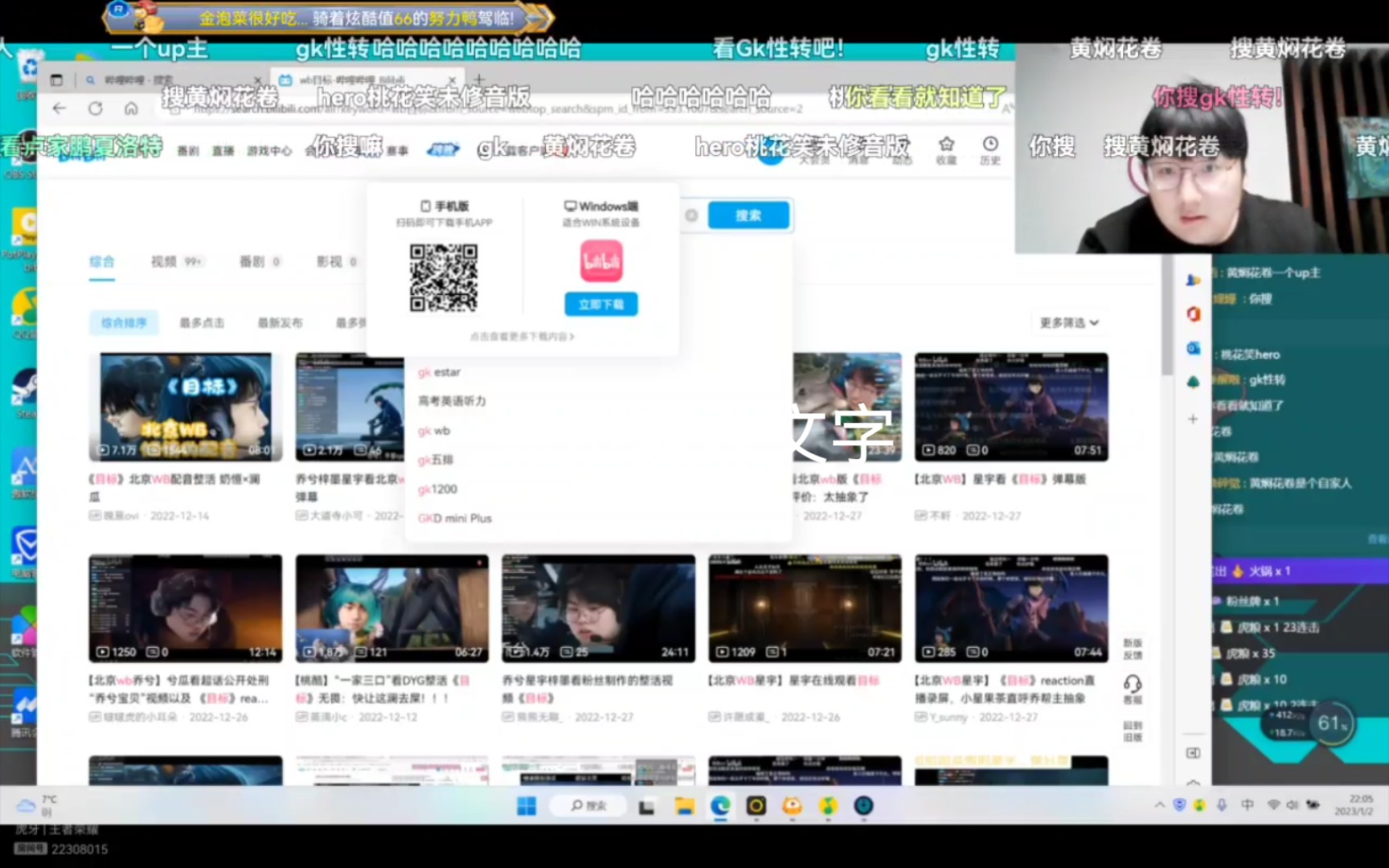The width and height of the screenshot is (1389, 868).
Task: Open the 24:11 乔兮星宇梓墨 video thumbnail
Action: 599,608
